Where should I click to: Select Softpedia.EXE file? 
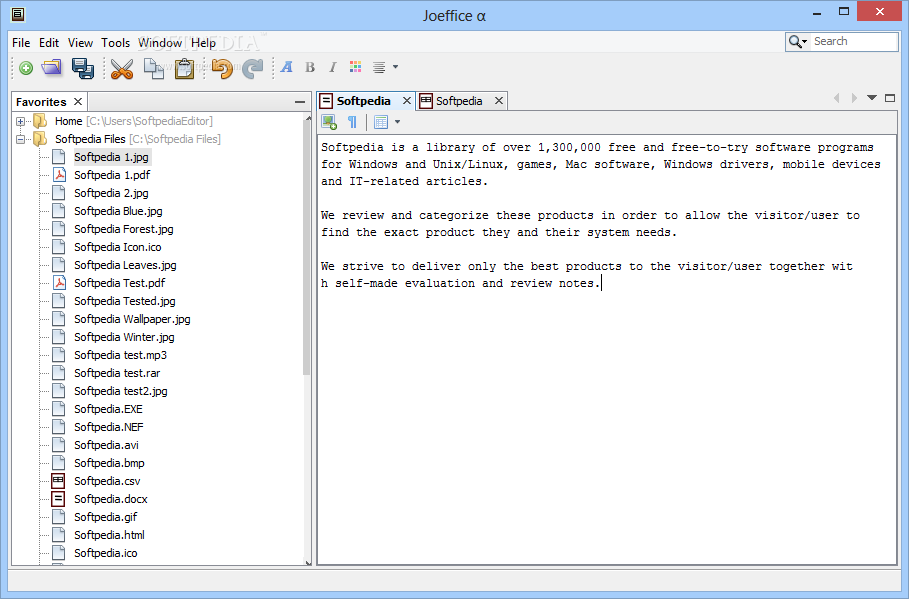pos(108,409)
